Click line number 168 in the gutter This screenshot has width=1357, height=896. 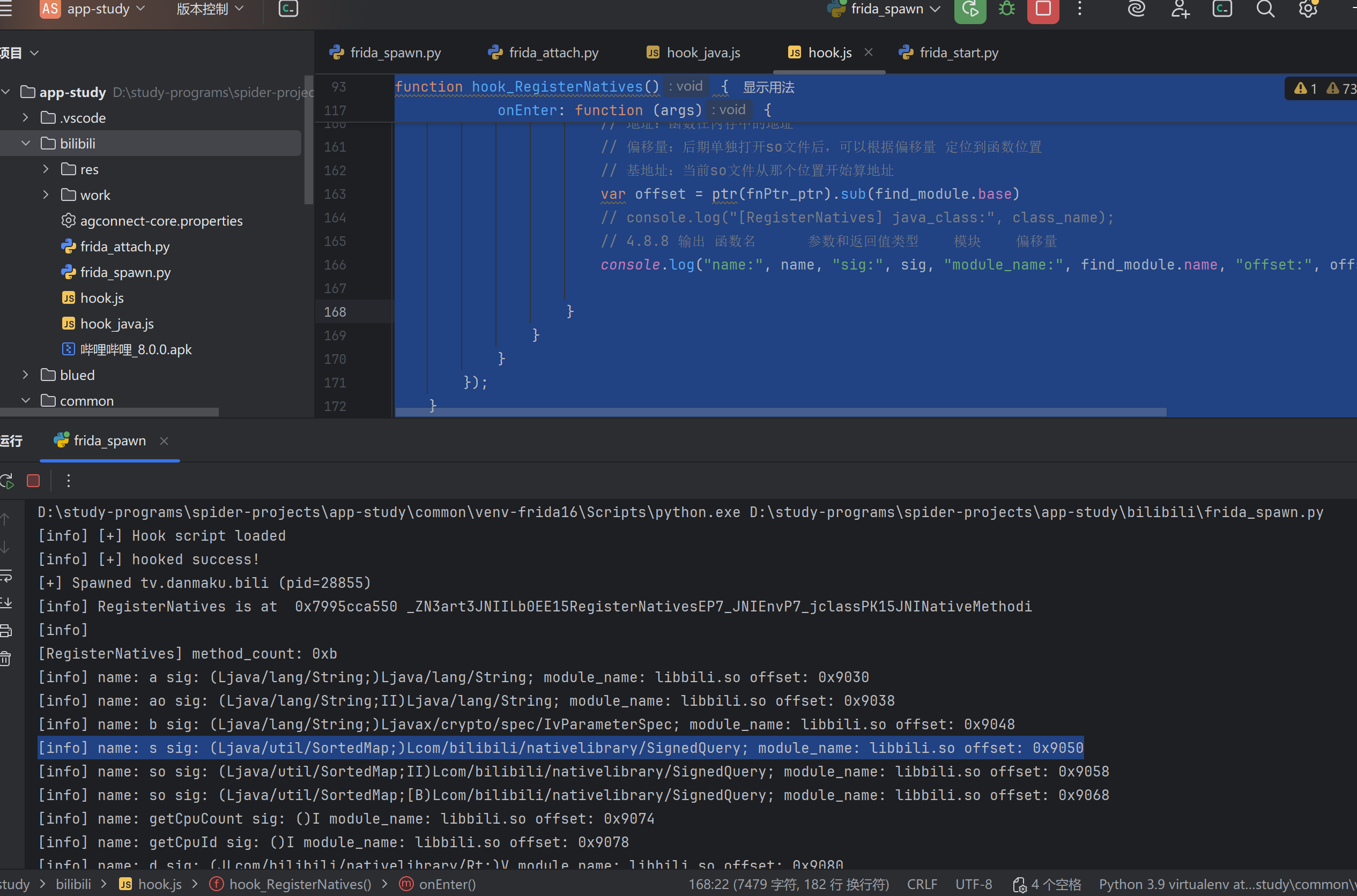[x=335, y=311]
